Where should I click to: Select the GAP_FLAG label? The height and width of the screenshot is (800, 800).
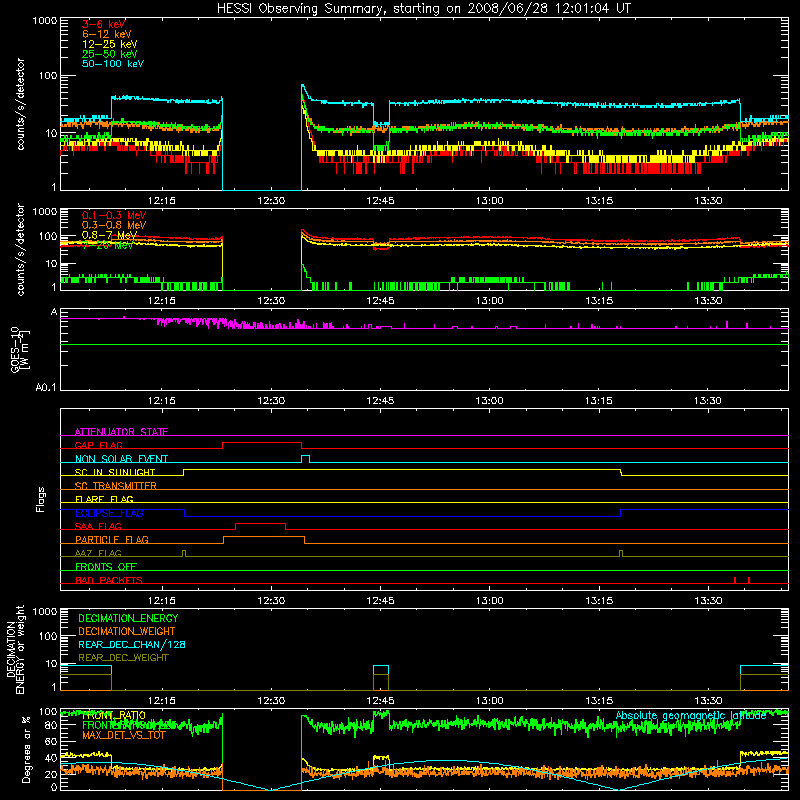98,445
